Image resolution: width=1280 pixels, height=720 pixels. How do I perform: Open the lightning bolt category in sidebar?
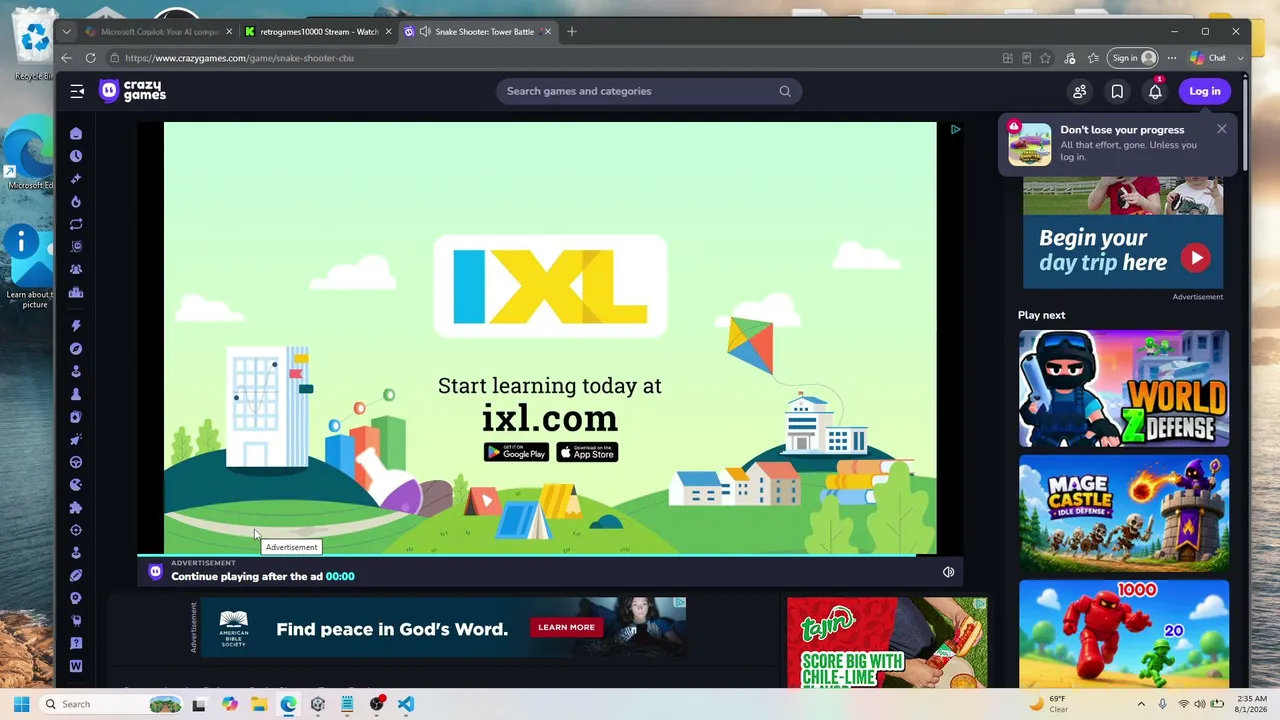click(x=76, y=326)
